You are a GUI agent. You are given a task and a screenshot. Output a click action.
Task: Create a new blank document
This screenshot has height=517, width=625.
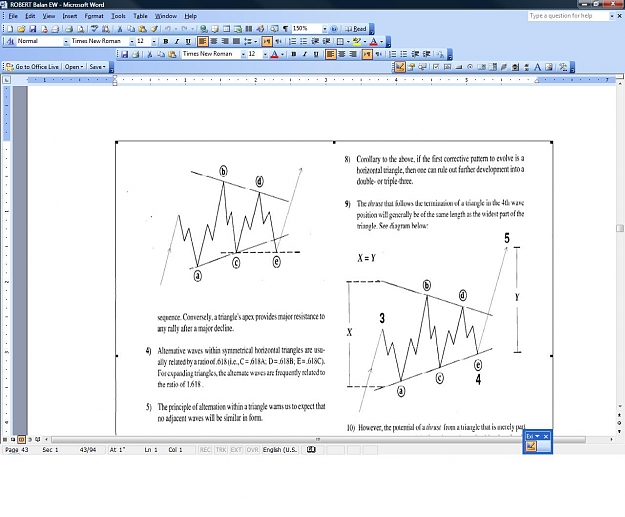tap(10, 29)
